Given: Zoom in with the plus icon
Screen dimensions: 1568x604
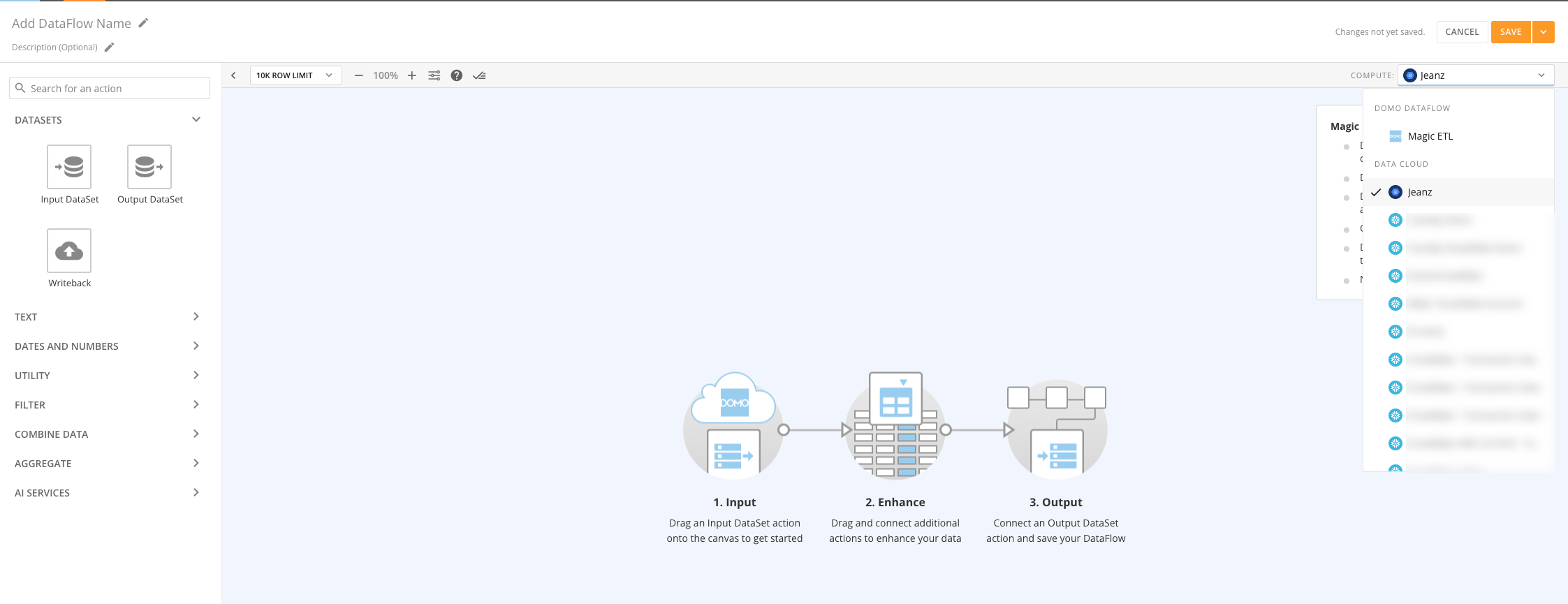Looking at the screenshot, I should pyautogui.click(x=412, y=75).
